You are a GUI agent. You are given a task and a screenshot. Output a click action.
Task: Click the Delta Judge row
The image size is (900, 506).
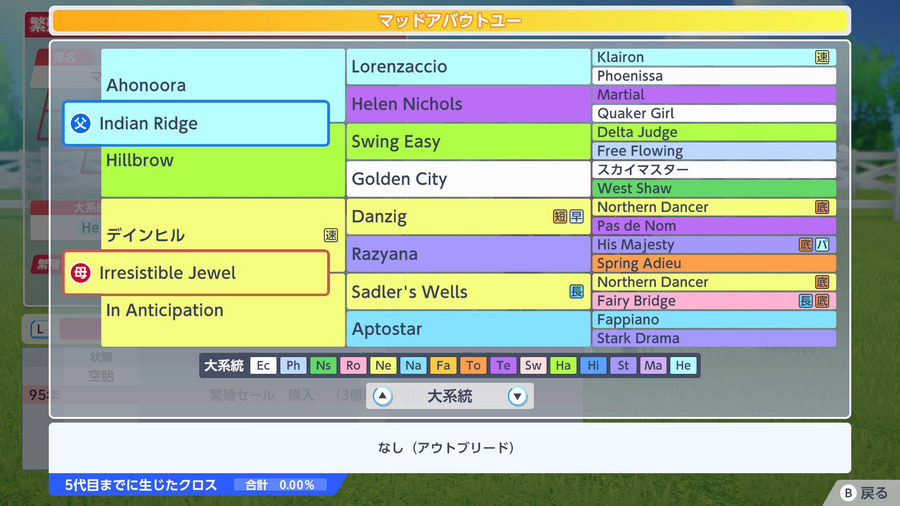(x=714, y=132)
